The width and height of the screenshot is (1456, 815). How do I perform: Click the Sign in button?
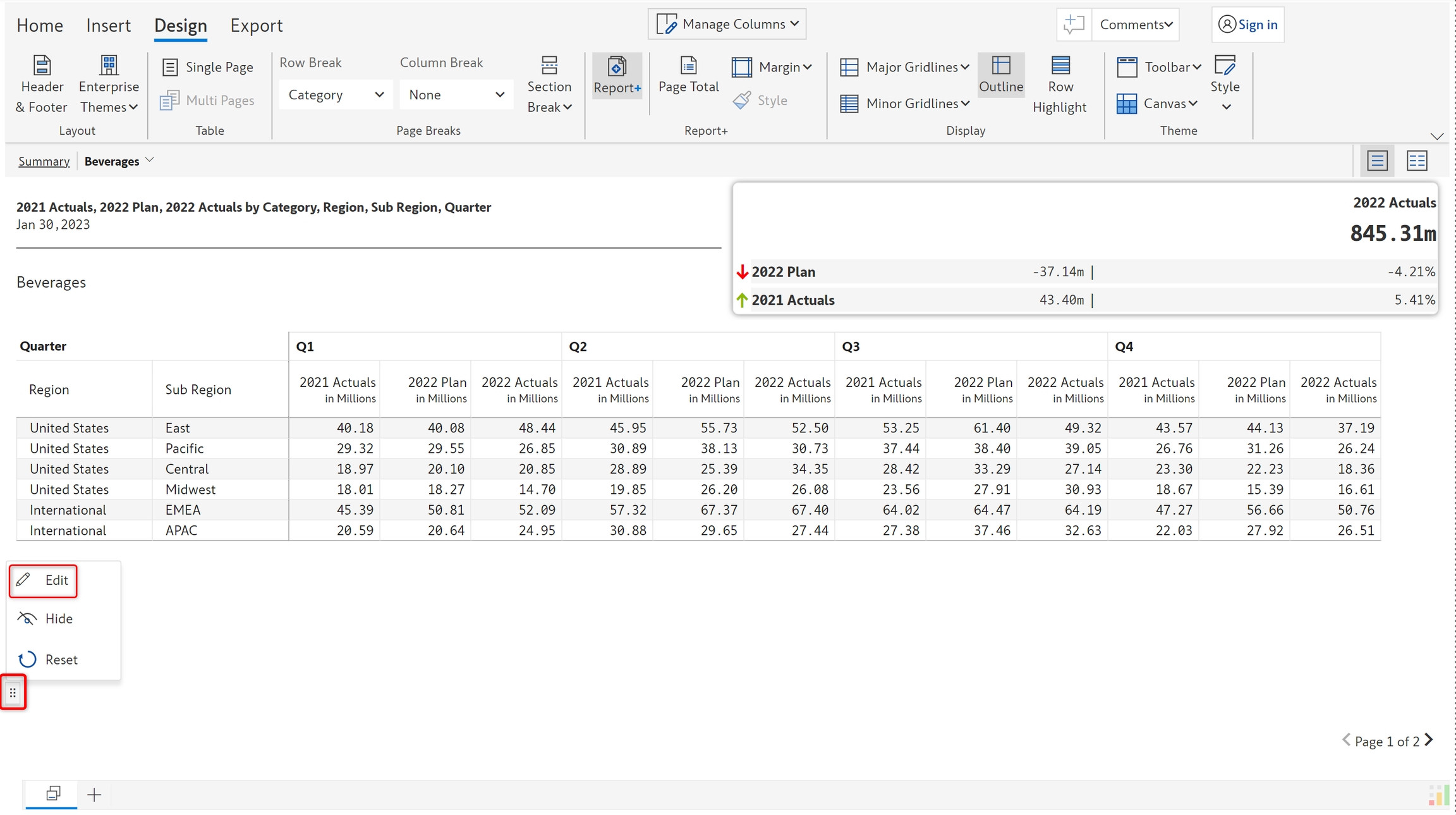point(1247,25)
